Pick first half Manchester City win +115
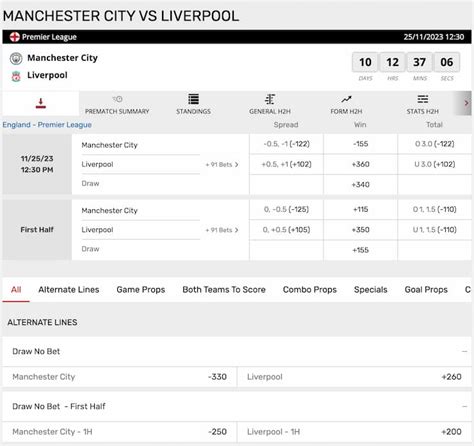 [x=360, y=209]
